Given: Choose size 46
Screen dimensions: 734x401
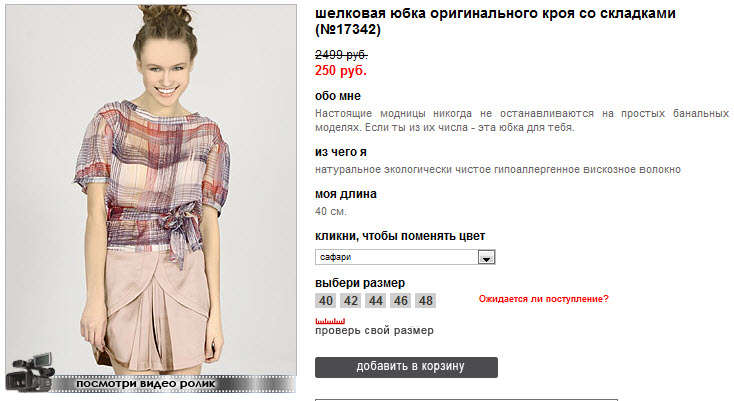Looking at the screenshot, I should 400,300.
